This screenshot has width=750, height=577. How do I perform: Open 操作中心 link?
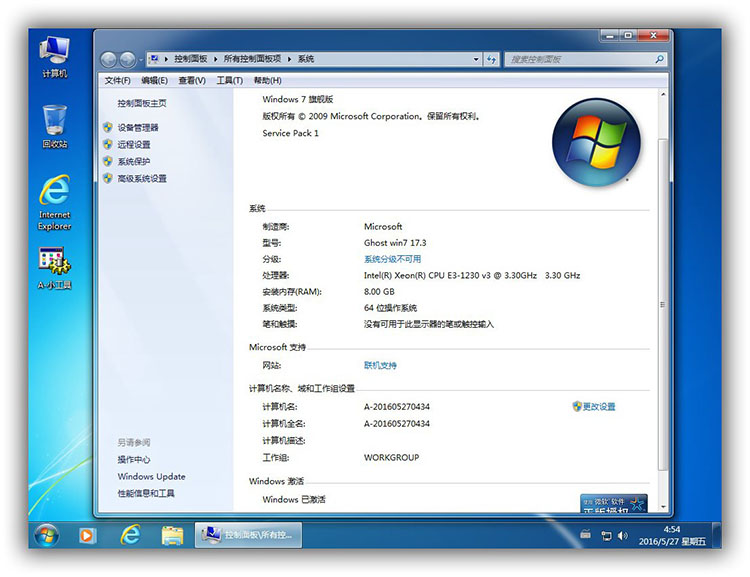(134, 459)
